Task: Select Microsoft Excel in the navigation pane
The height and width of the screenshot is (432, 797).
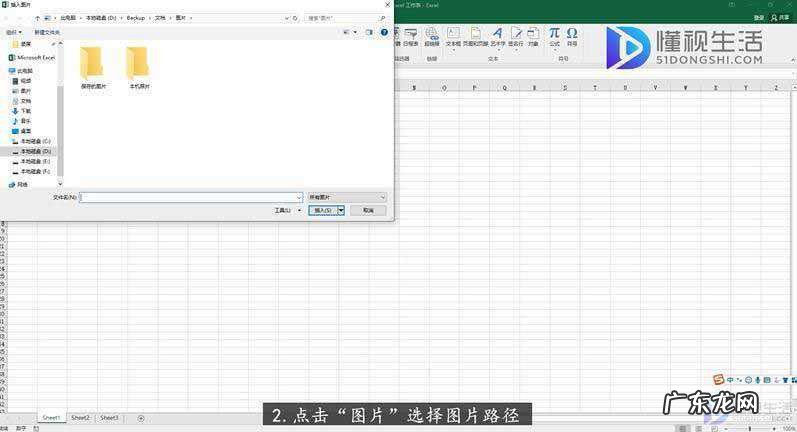Action: point(33,58)
